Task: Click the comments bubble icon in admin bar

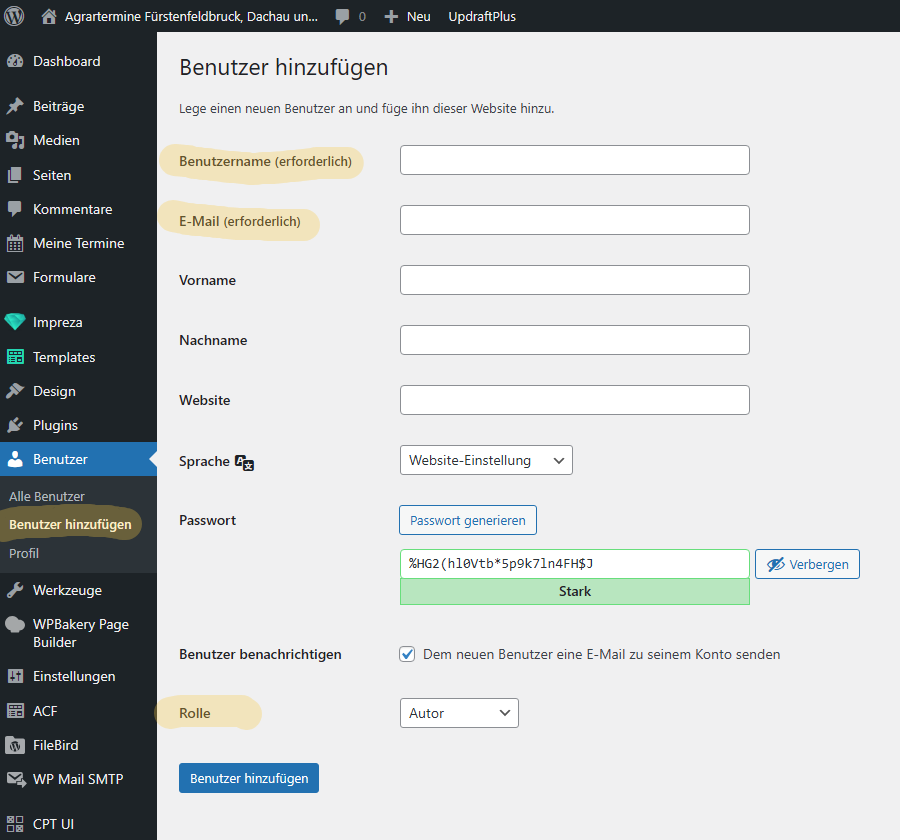Action: 343,16
